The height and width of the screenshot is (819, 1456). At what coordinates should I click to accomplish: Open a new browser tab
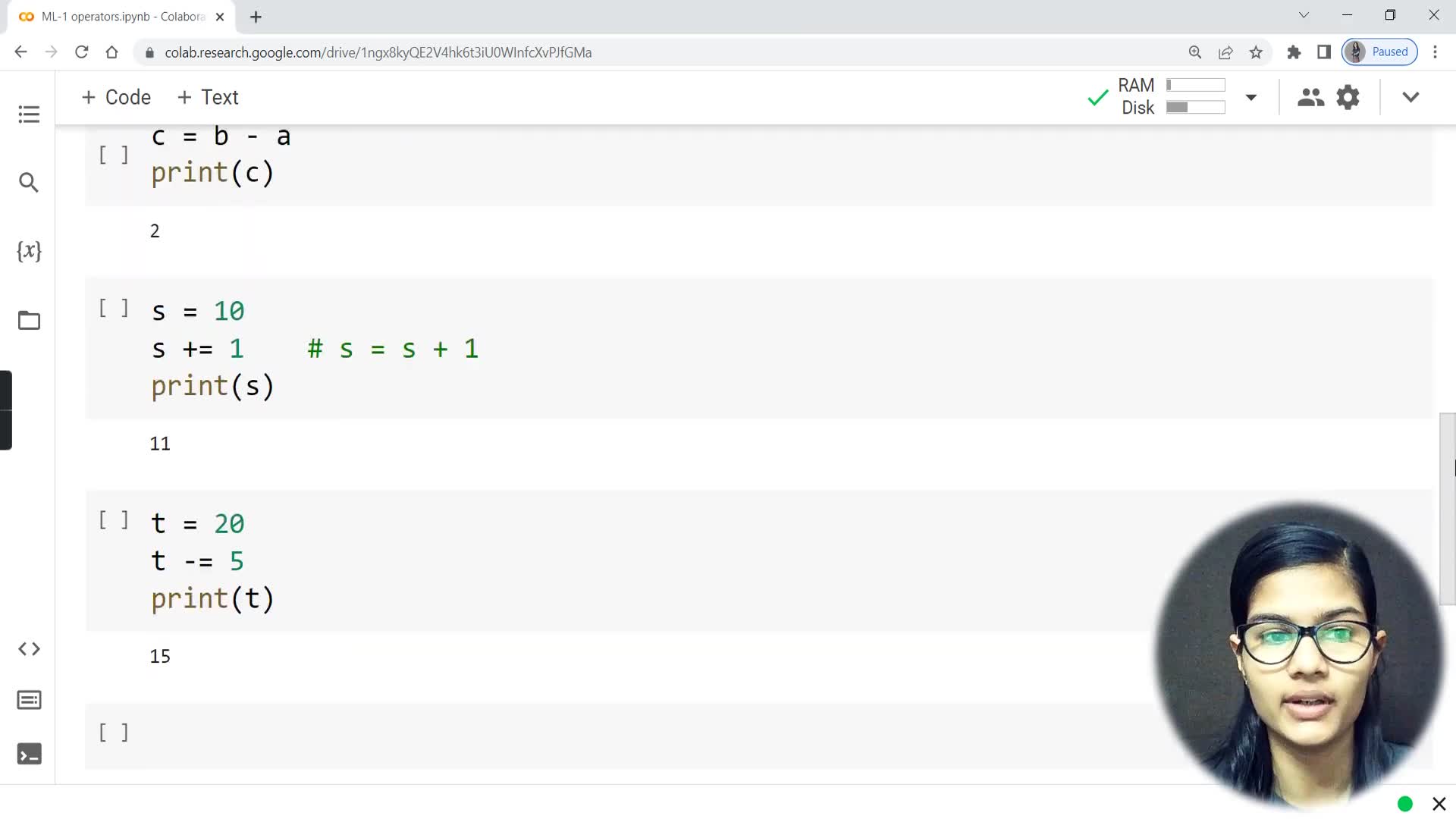256,17
